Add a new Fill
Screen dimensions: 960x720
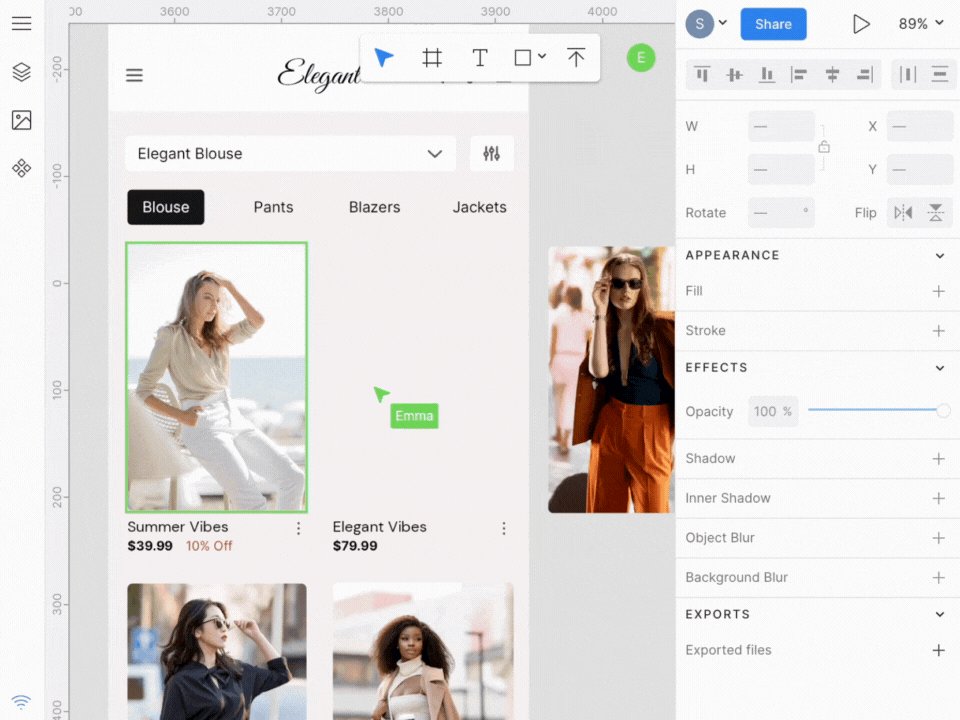tap(938, 291)
